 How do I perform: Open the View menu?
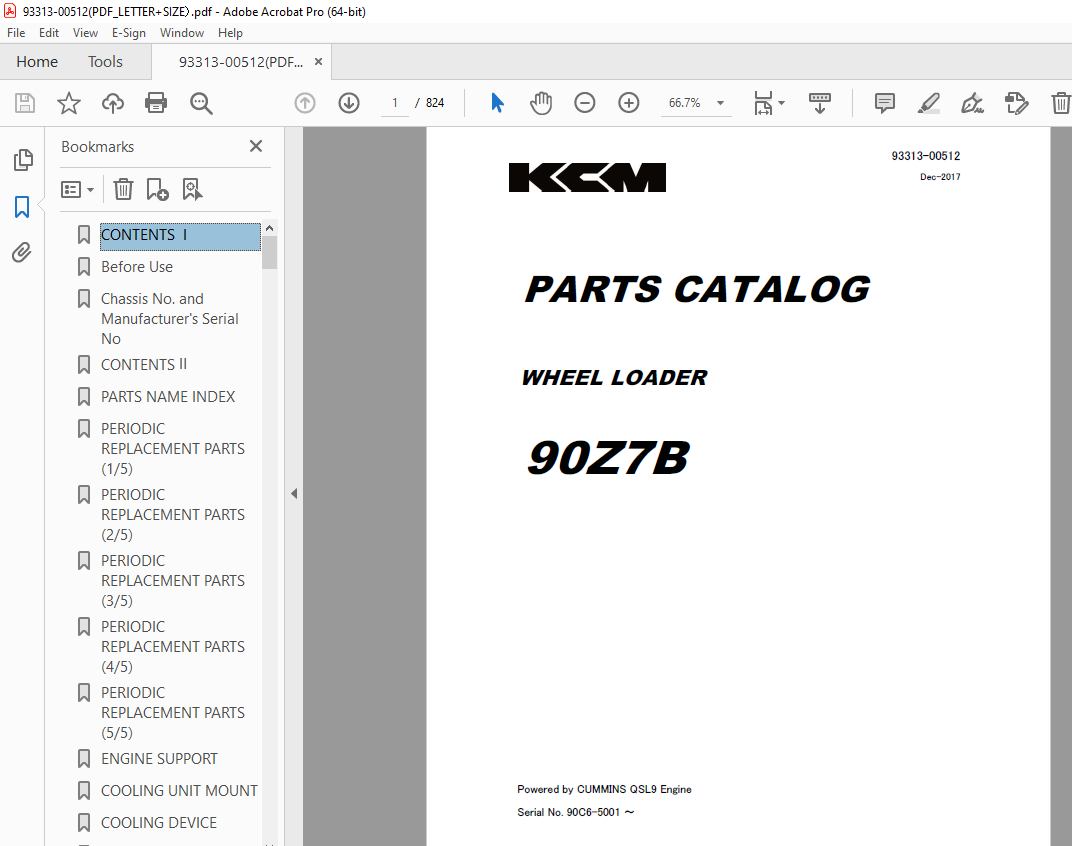pyautogui.click(x=85, y=33)
